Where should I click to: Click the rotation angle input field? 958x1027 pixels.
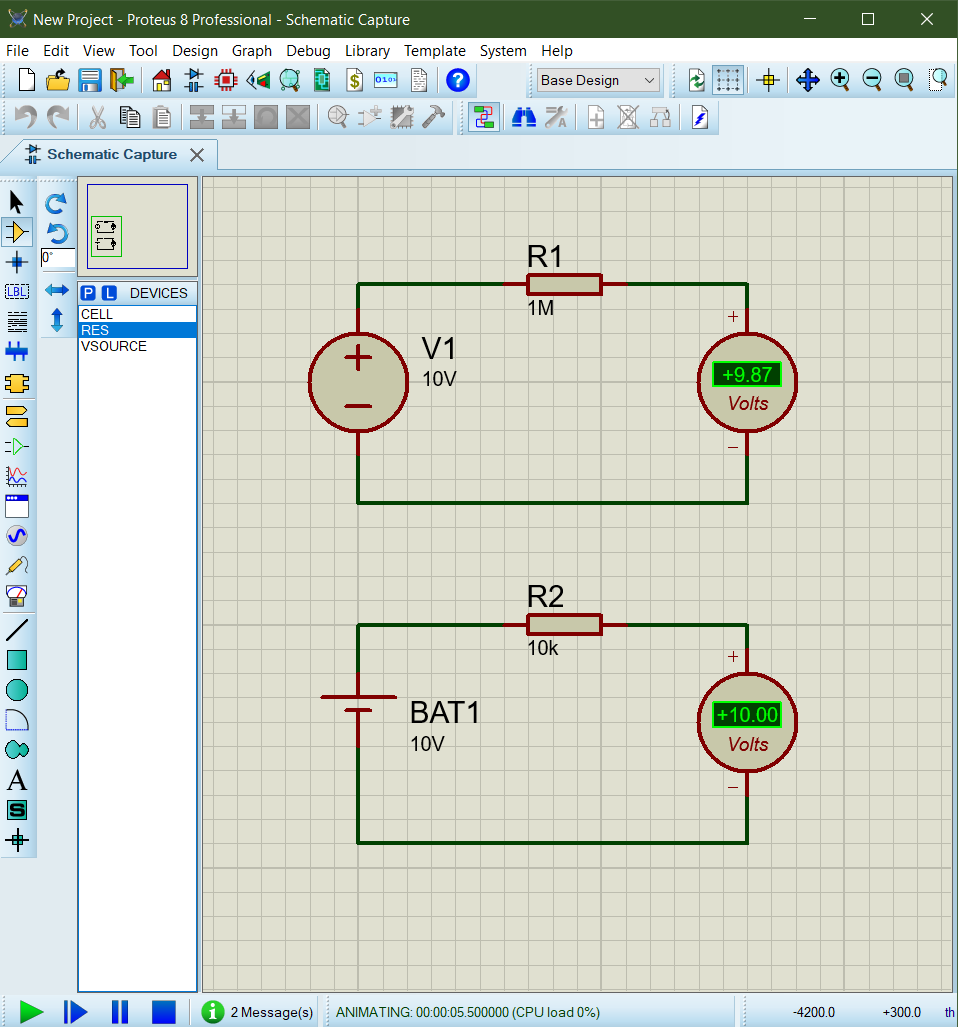click(58, 257)
